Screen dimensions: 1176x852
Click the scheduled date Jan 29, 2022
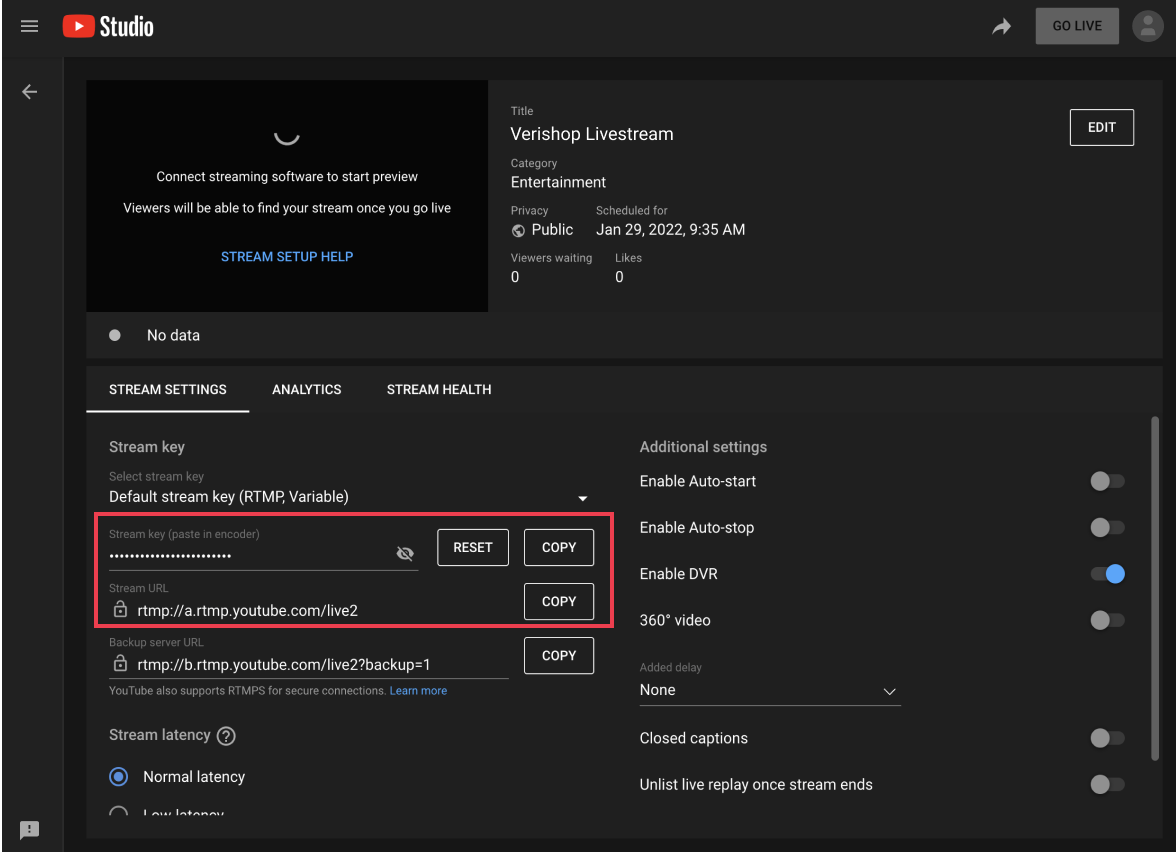670,230
